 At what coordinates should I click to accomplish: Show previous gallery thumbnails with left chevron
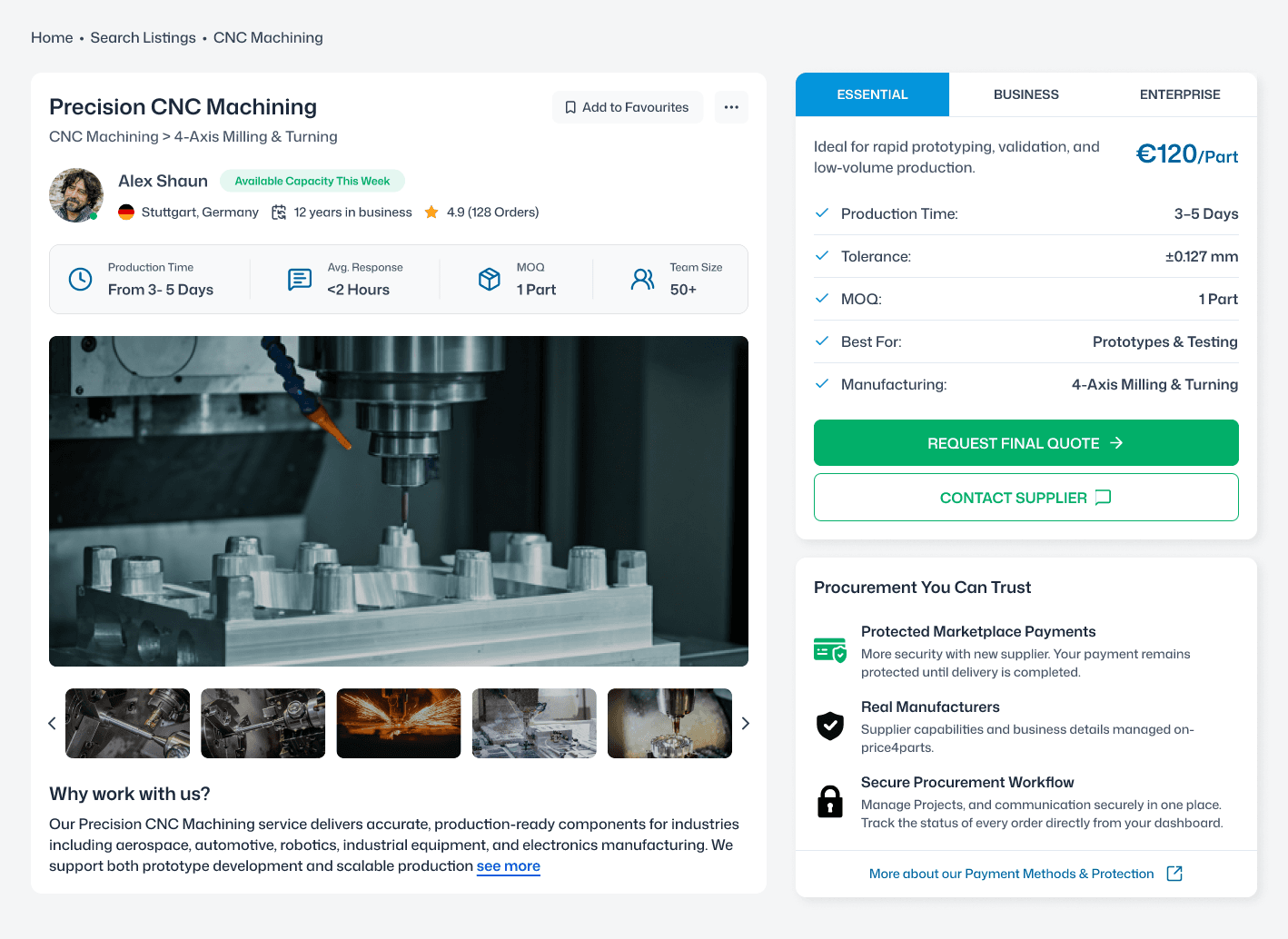tap(52, 724)
